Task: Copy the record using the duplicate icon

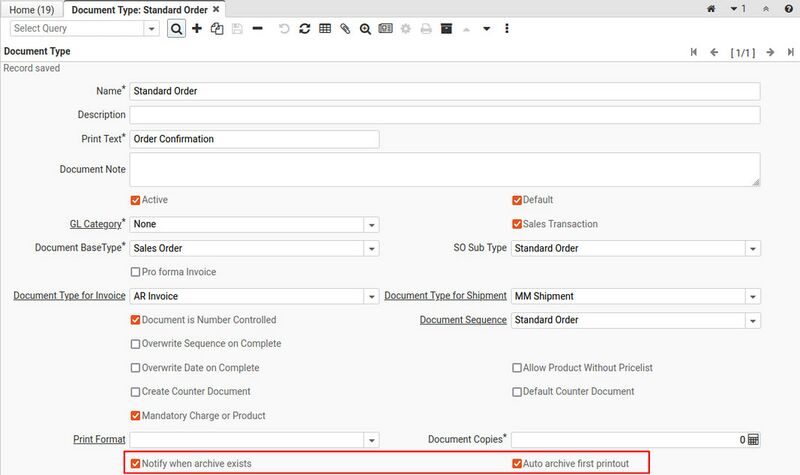Action: (216, 29)
